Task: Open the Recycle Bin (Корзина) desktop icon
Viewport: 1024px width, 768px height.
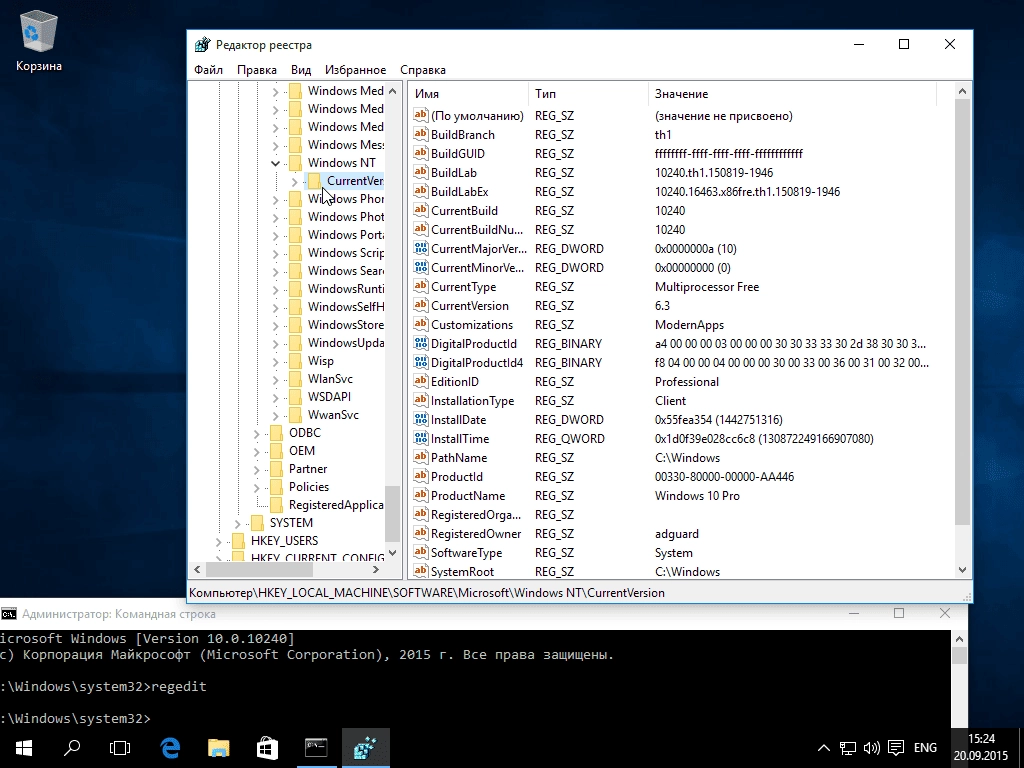Action: [39, 40]
